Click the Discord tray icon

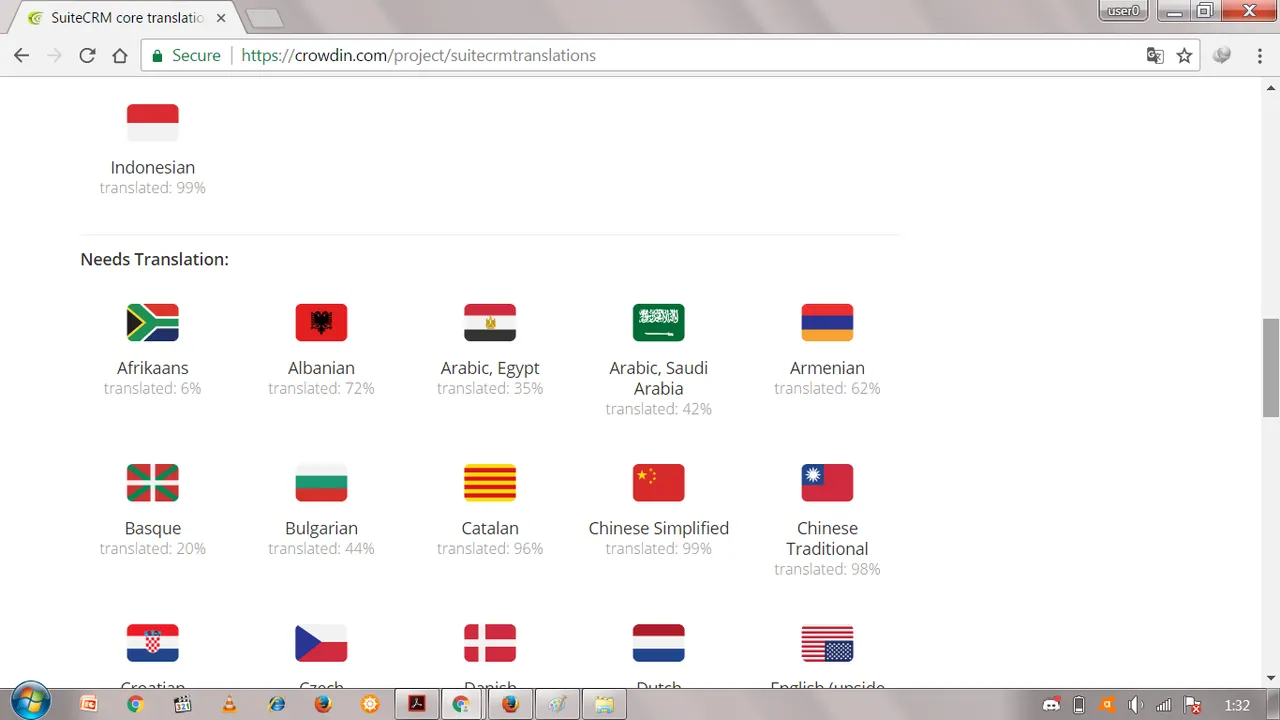[x=1051, y=705]
